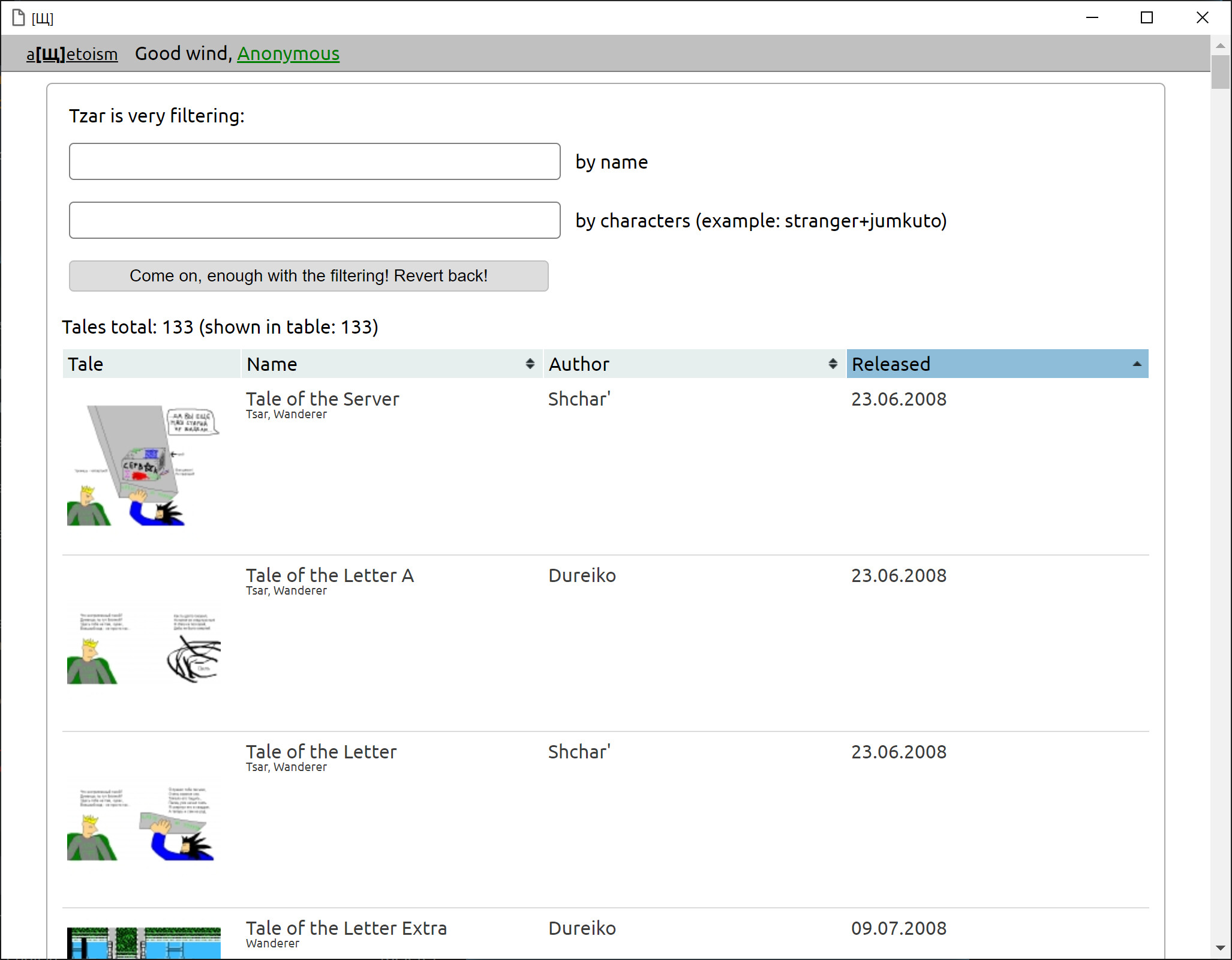The image size is (1232, 960).
Task: Select the Tale of the Letter Extra entry
Action: click(x=346, y=928)
